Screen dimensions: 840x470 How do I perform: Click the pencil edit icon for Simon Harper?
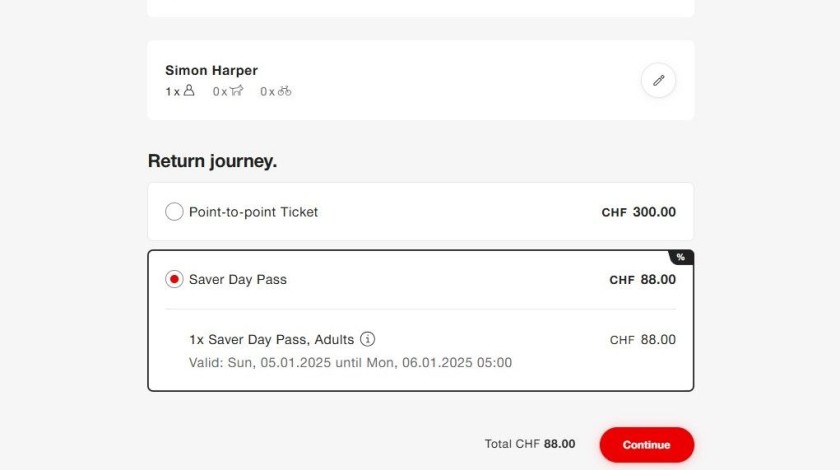tap(658, 81)
